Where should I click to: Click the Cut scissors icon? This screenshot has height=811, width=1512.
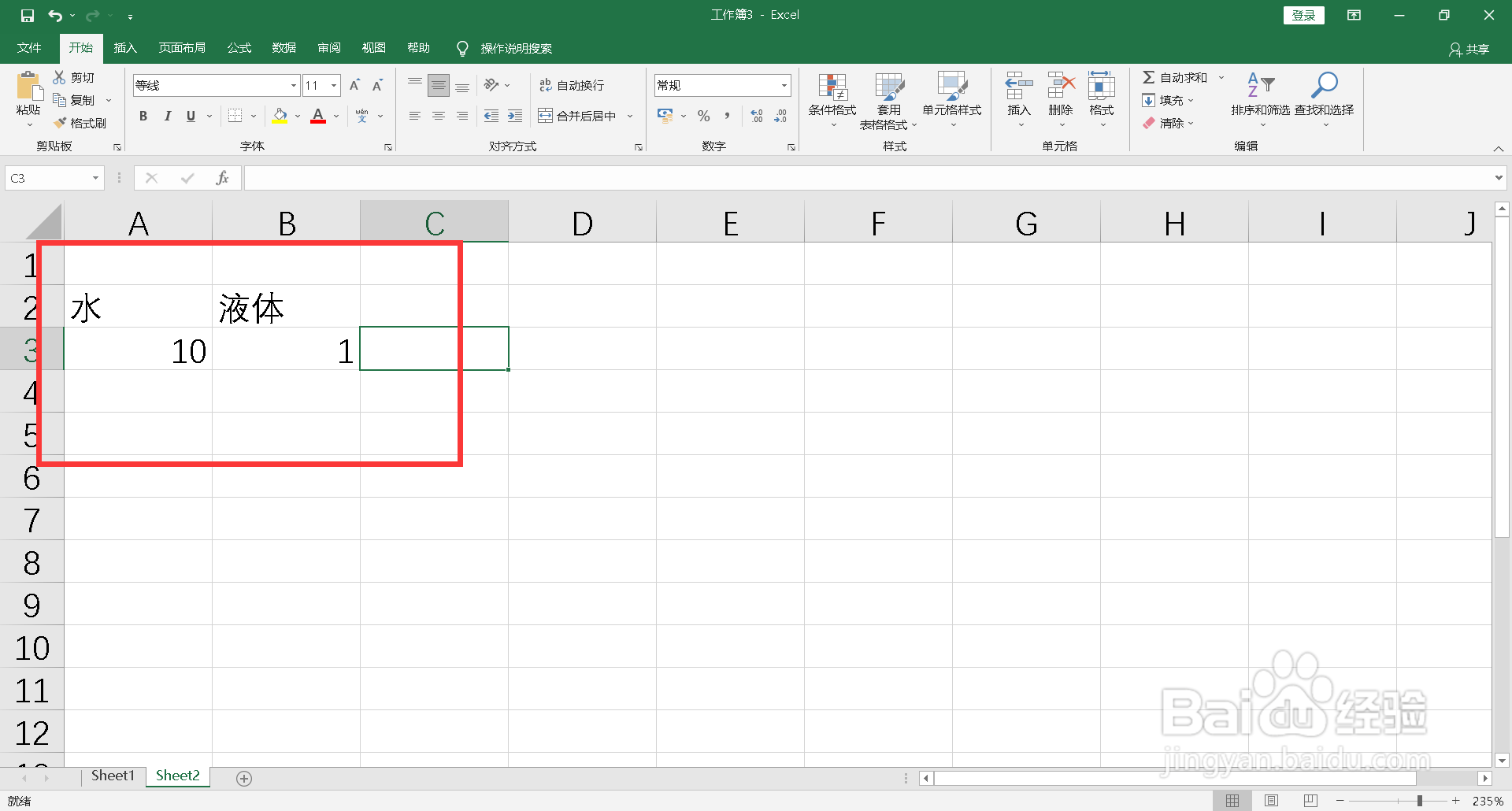pos(59,77)
